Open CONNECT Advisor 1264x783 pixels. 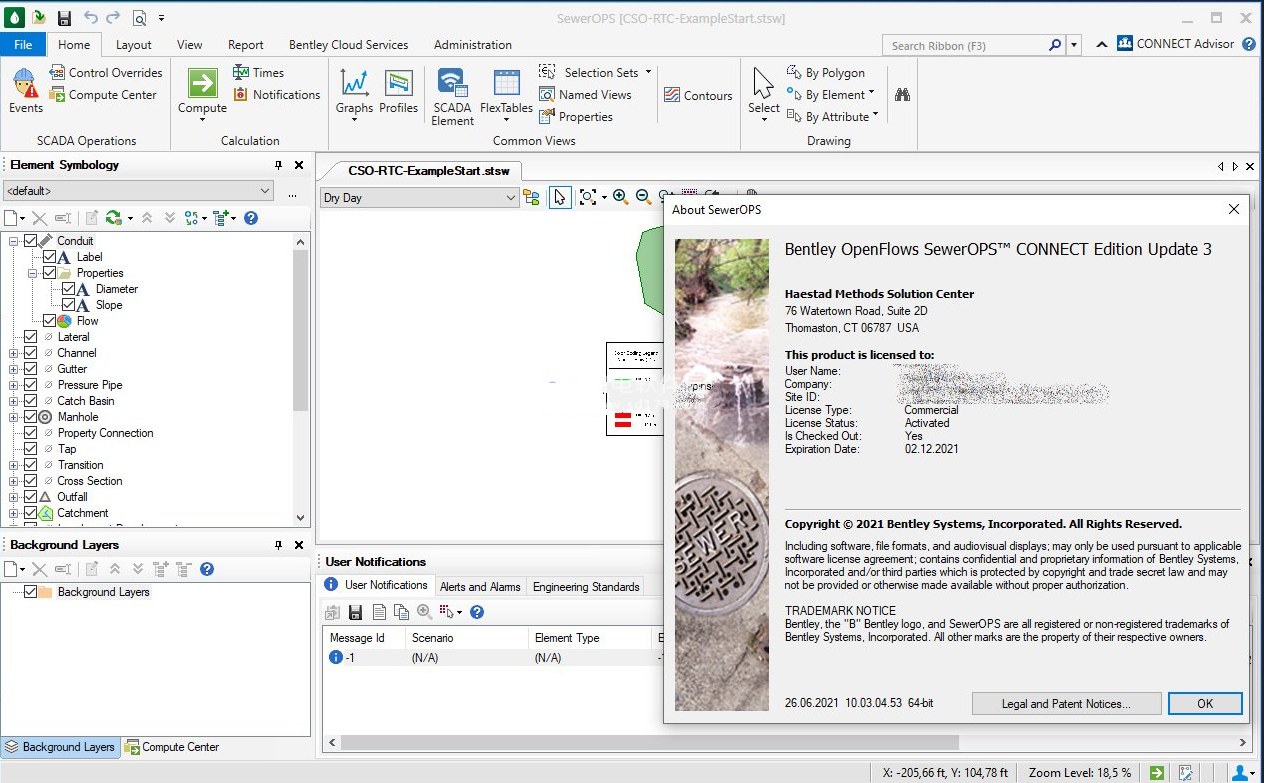[x=1176, y=44]
